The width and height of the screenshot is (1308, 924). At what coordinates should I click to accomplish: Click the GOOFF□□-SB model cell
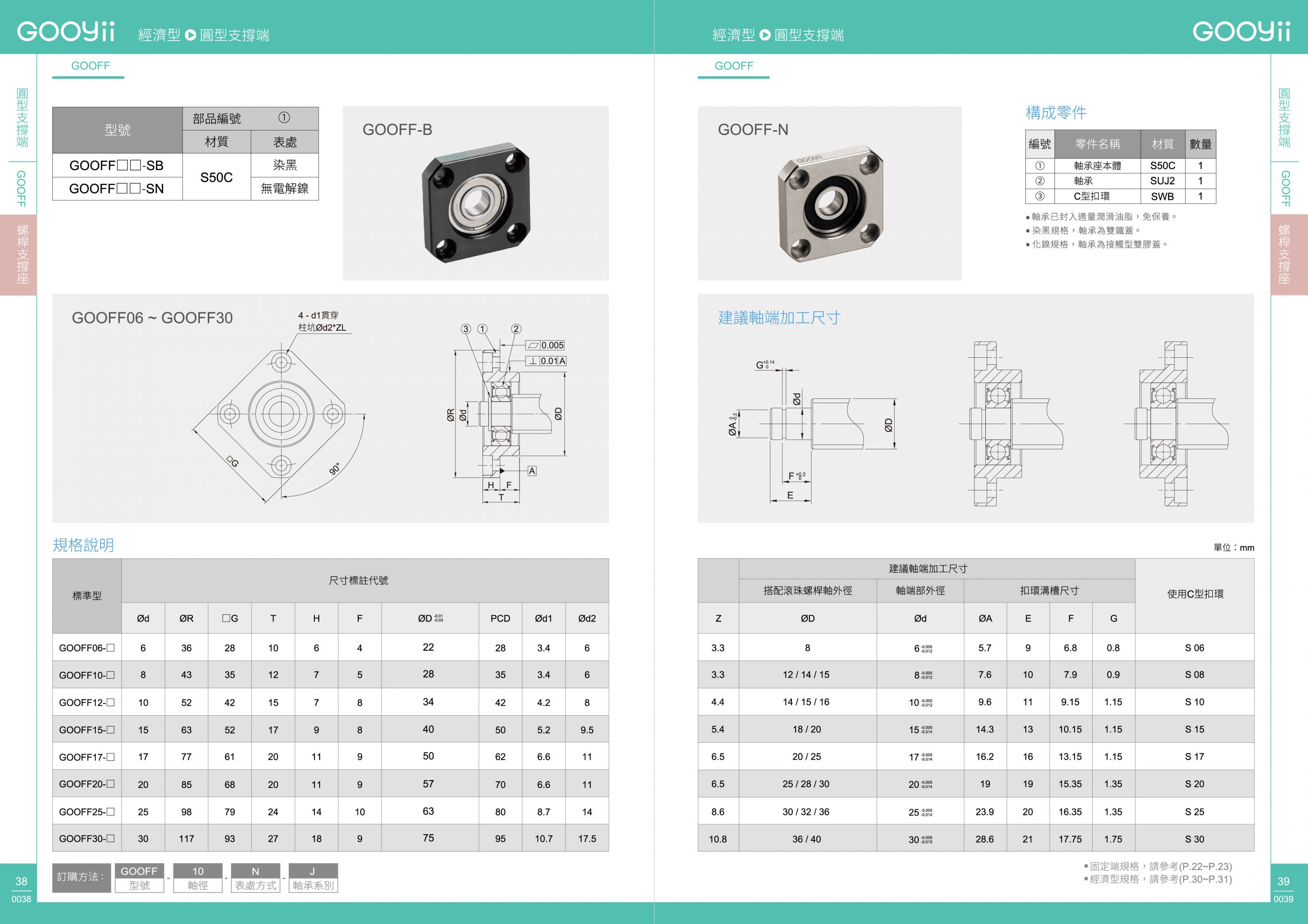pyautogui.click(x=117, y=166)
